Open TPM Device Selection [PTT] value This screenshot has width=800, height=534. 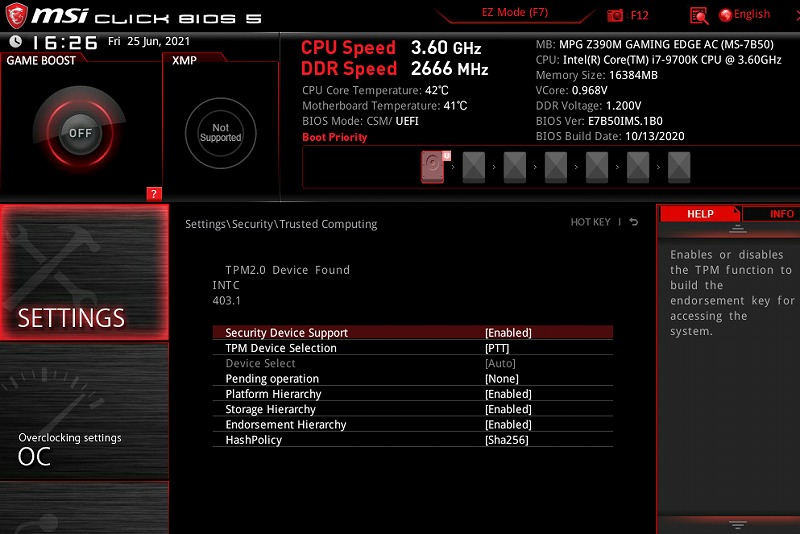[497, 348]
